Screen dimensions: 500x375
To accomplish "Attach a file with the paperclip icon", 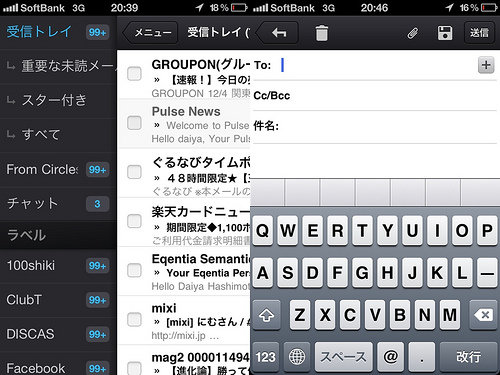I will point(413,33).
